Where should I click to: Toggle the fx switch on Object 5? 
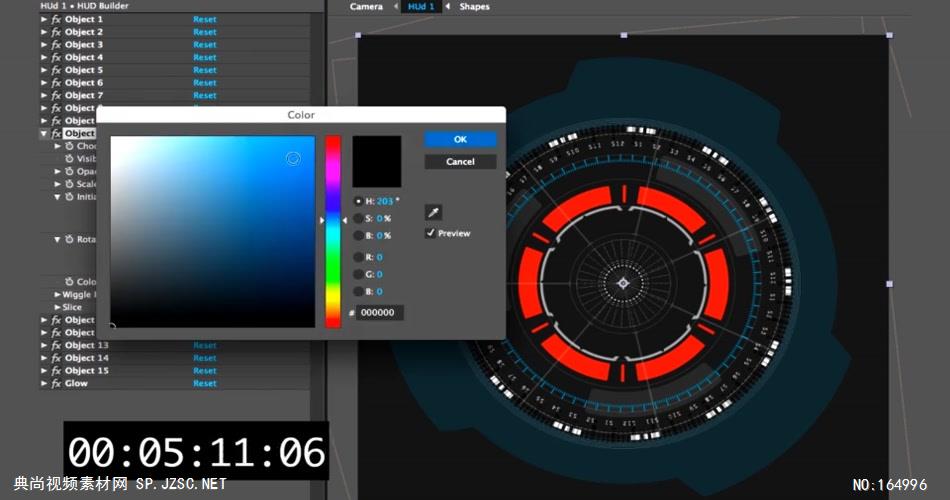56,70
